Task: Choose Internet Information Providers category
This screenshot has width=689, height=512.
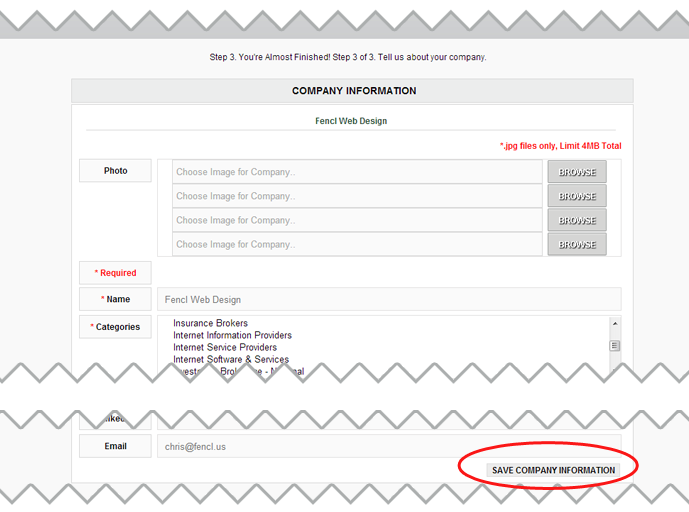Action: click(232, 335)
